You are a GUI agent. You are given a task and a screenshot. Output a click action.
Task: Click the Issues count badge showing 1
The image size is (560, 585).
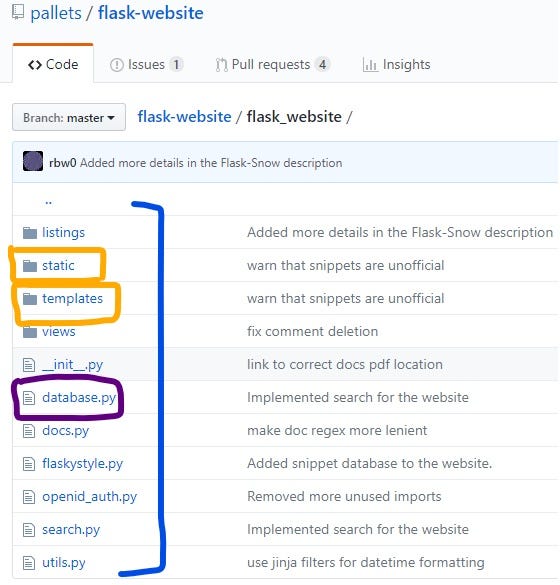coord(176,65)
